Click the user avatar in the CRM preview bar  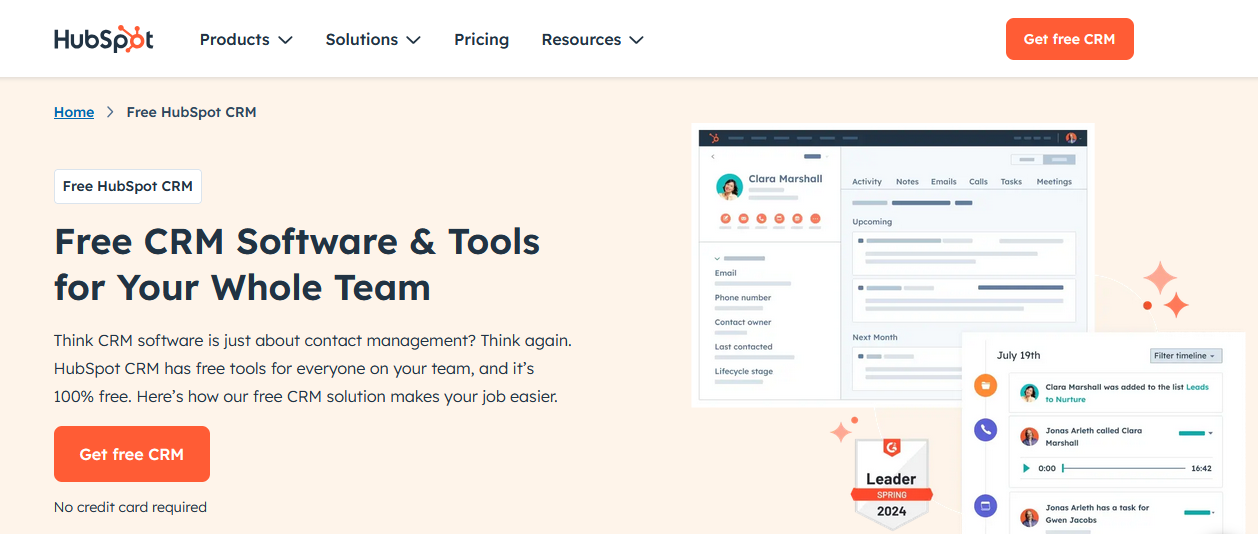point(1071,138)
